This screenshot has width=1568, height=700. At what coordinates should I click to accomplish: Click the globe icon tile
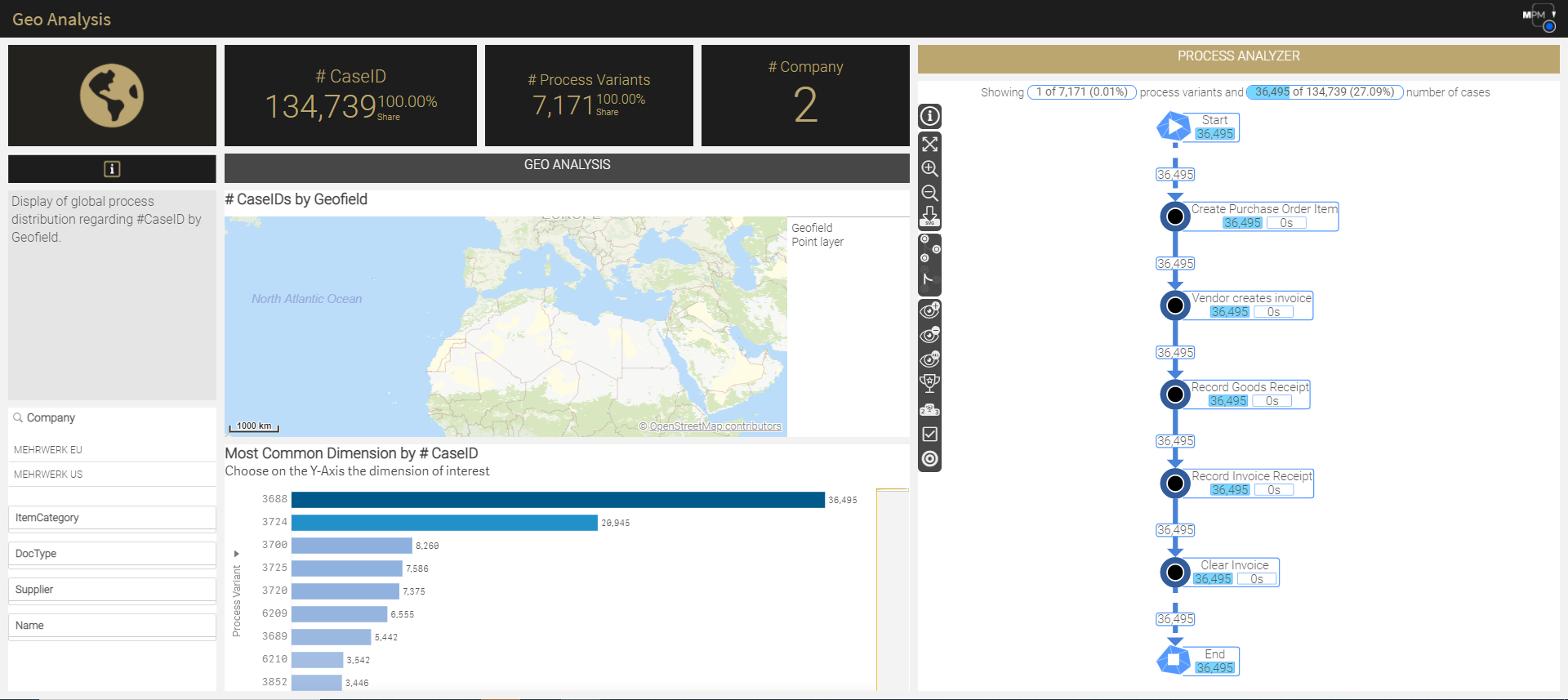[112, 96]
